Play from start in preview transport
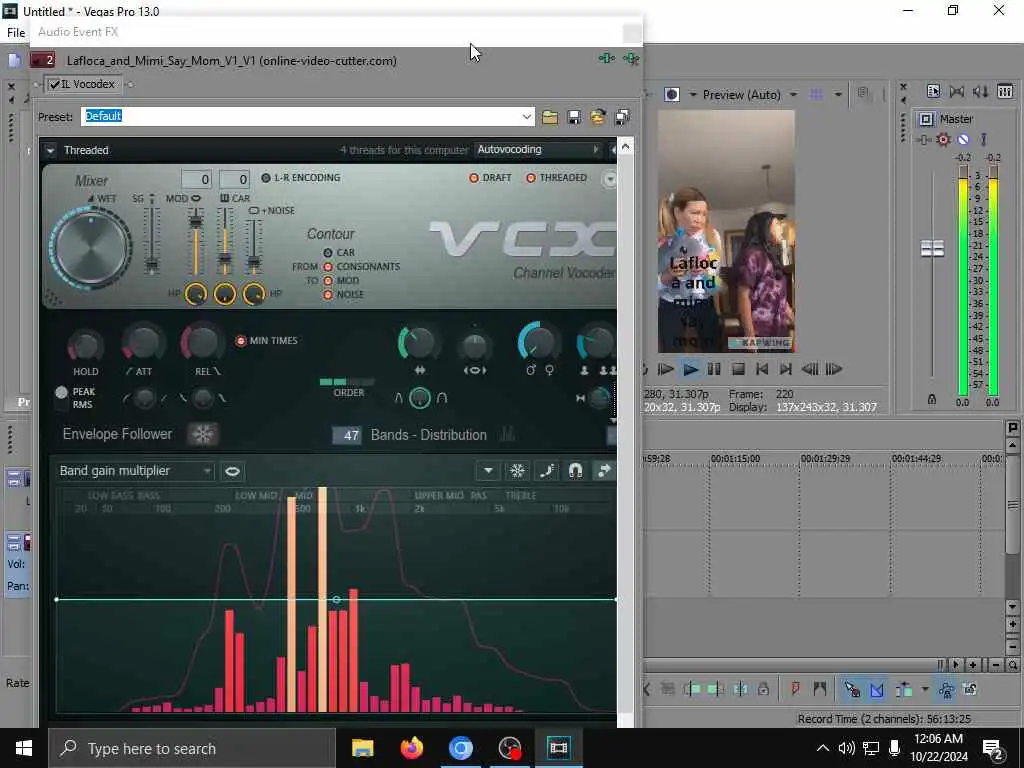Viewport: 1024px width, 768px height. coord(665,370)
